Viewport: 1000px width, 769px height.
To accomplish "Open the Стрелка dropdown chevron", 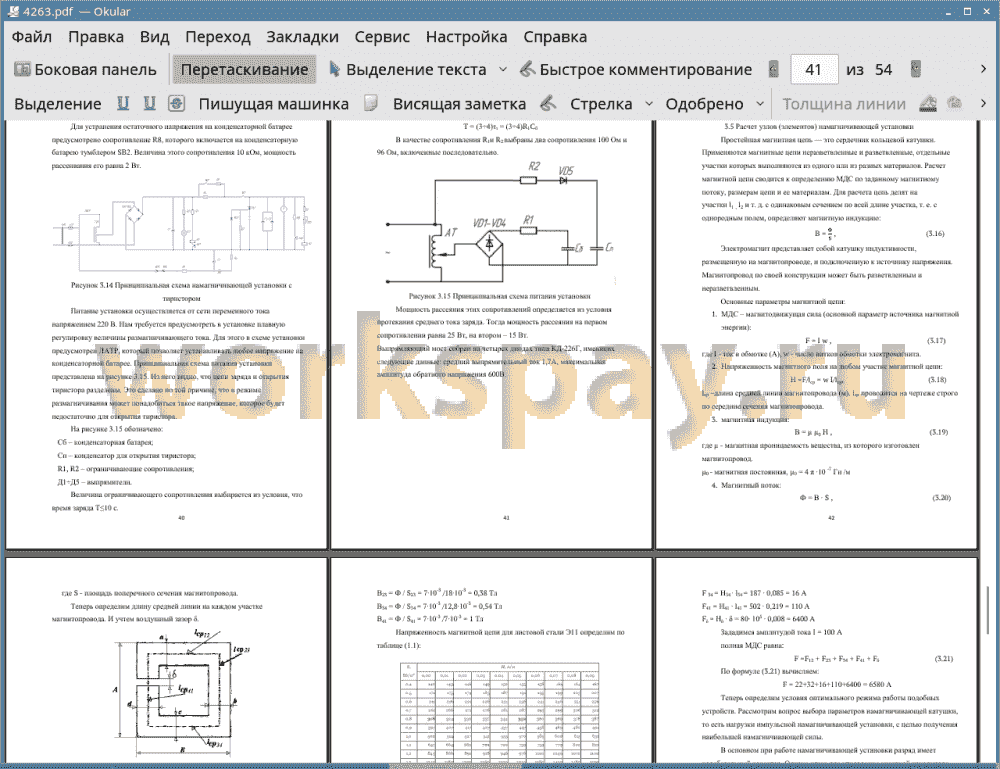I will click(649, 104).
